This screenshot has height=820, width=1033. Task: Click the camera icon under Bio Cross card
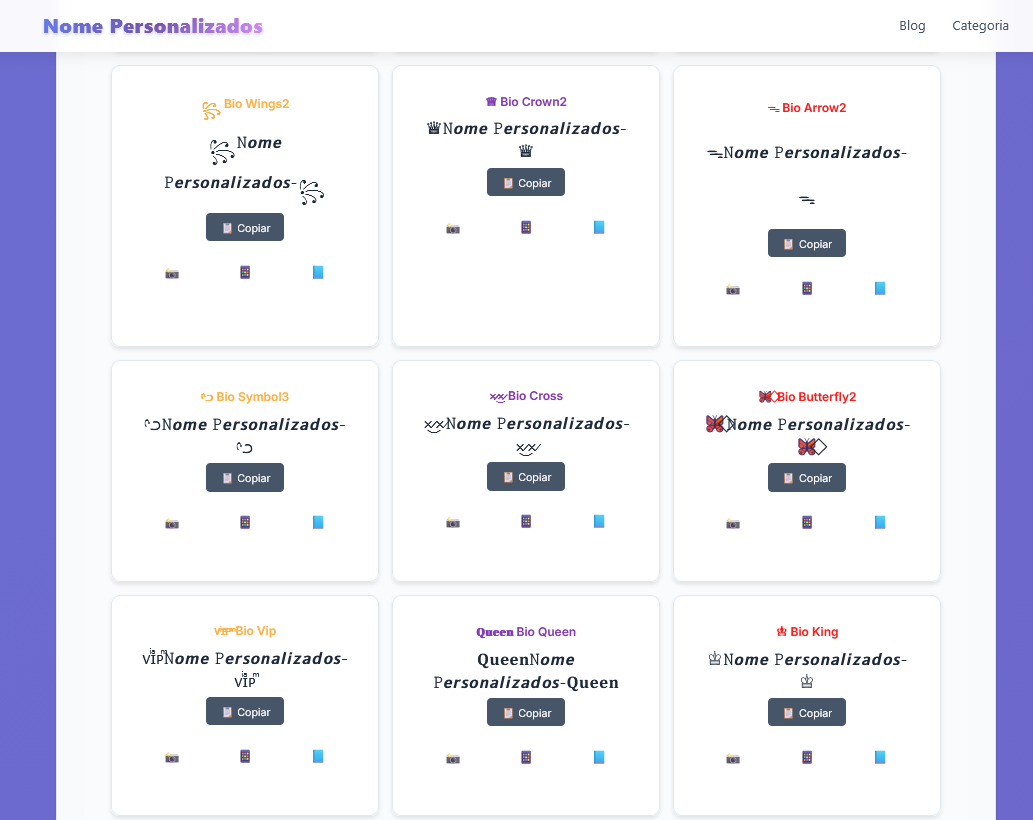click(x=452, y=521)
